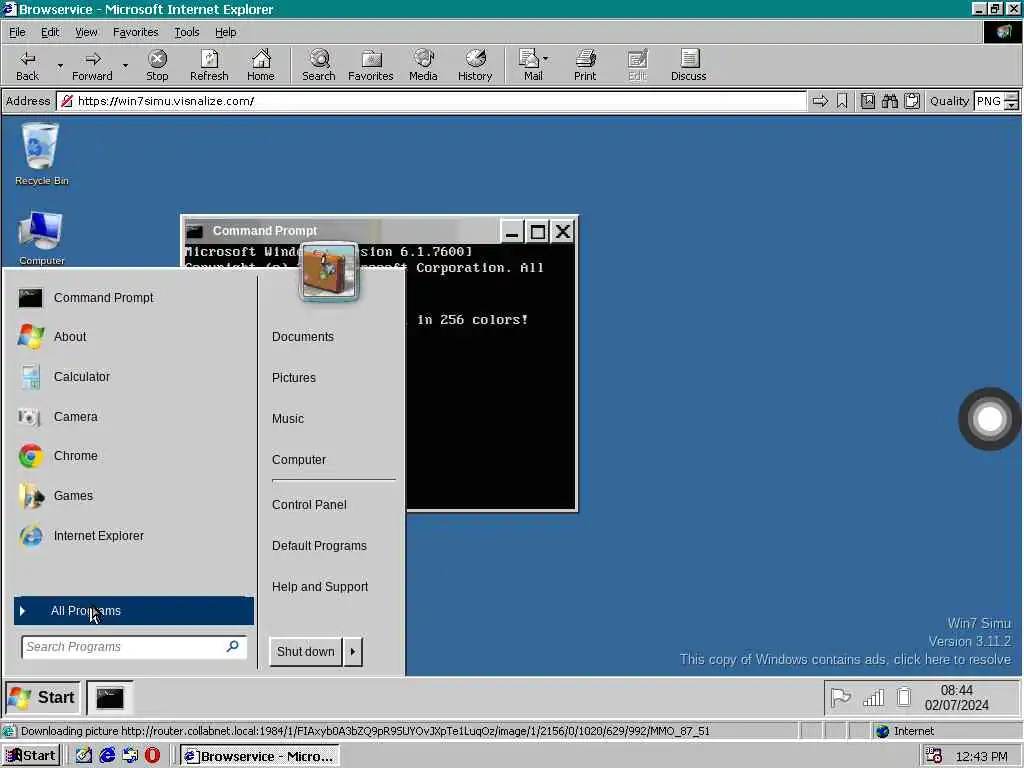This screenshot has height=768, width=1024.
Task: Click the Win7 Simu Start button
Action: (x=43, y=697)
